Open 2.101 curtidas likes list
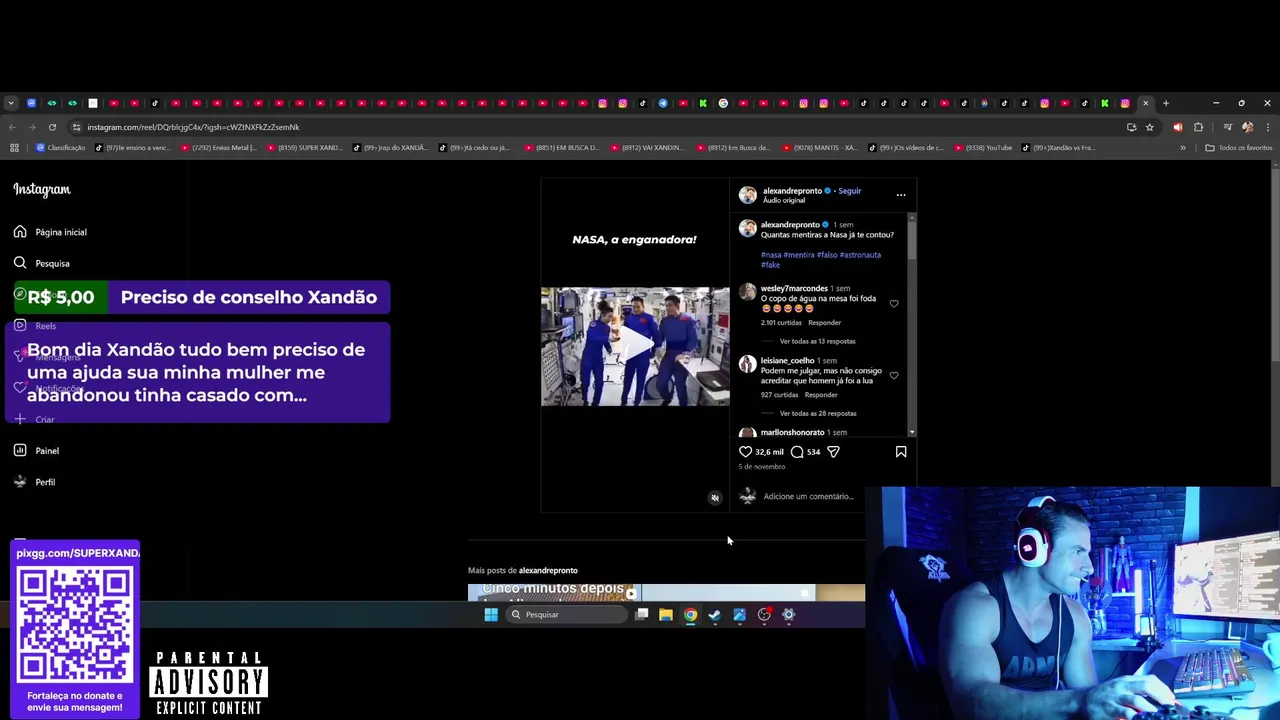The width and height of the screenshot is (1280, 720). (782, 323)
